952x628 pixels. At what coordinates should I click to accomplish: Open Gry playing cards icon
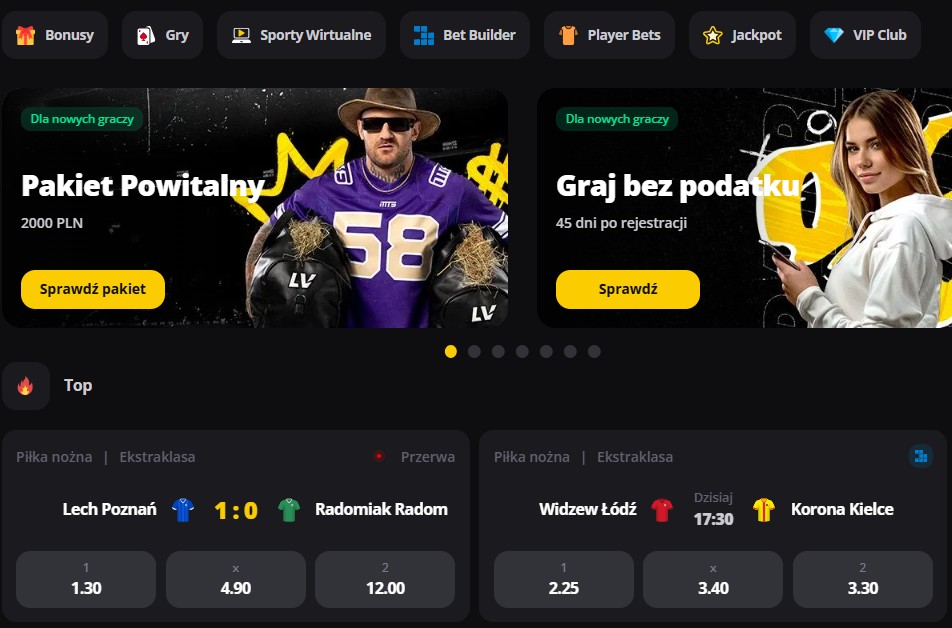(145, 35)
